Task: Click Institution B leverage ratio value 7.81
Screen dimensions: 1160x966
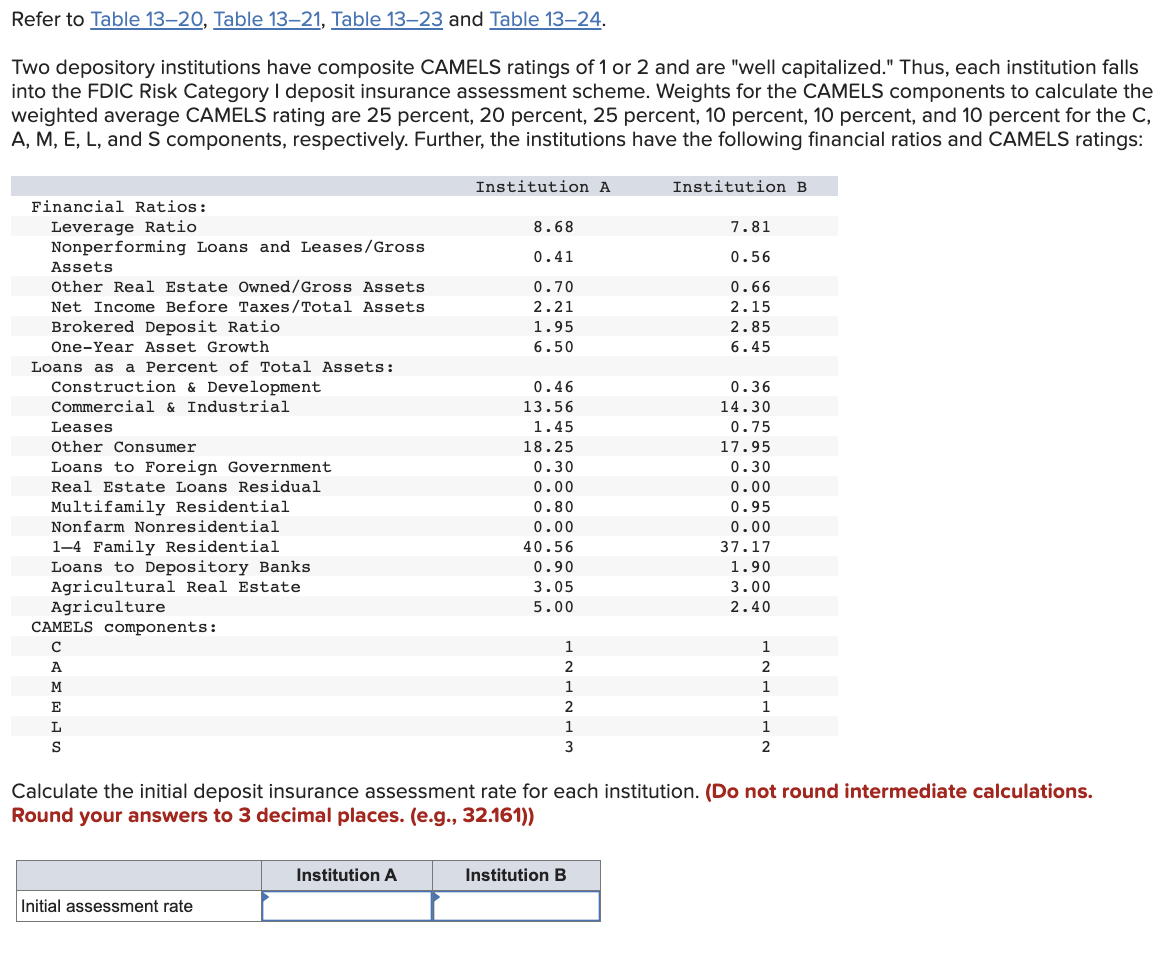Action: [x=750, y=227]
